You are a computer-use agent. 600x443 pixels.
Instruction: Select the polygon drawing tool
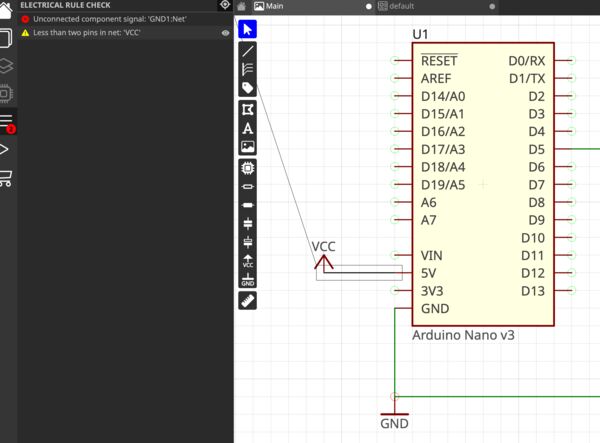click(248, 110)
